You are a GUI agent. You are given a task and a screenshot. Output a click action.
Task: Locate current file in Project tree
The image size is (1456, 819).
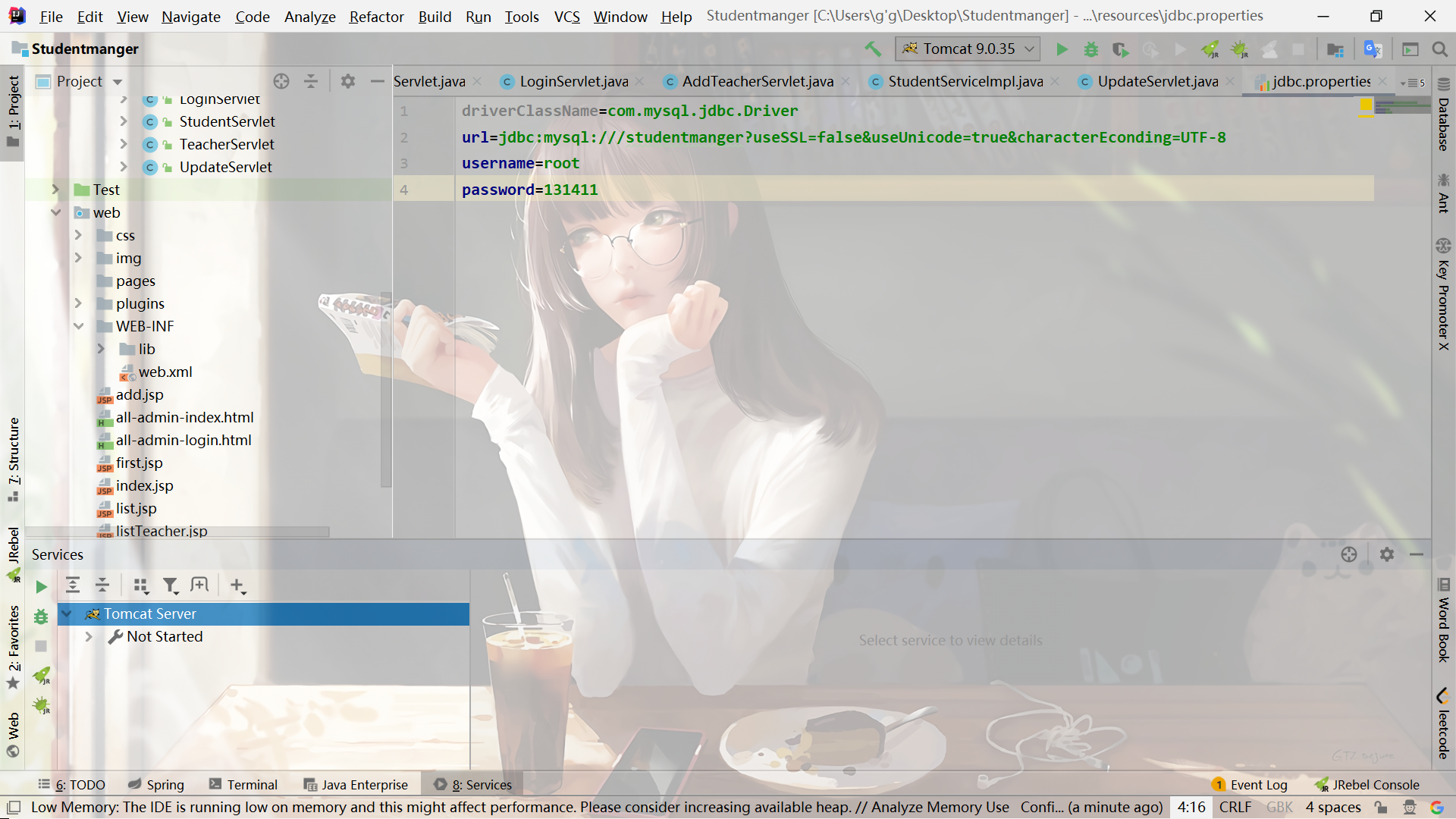[281, 81]
